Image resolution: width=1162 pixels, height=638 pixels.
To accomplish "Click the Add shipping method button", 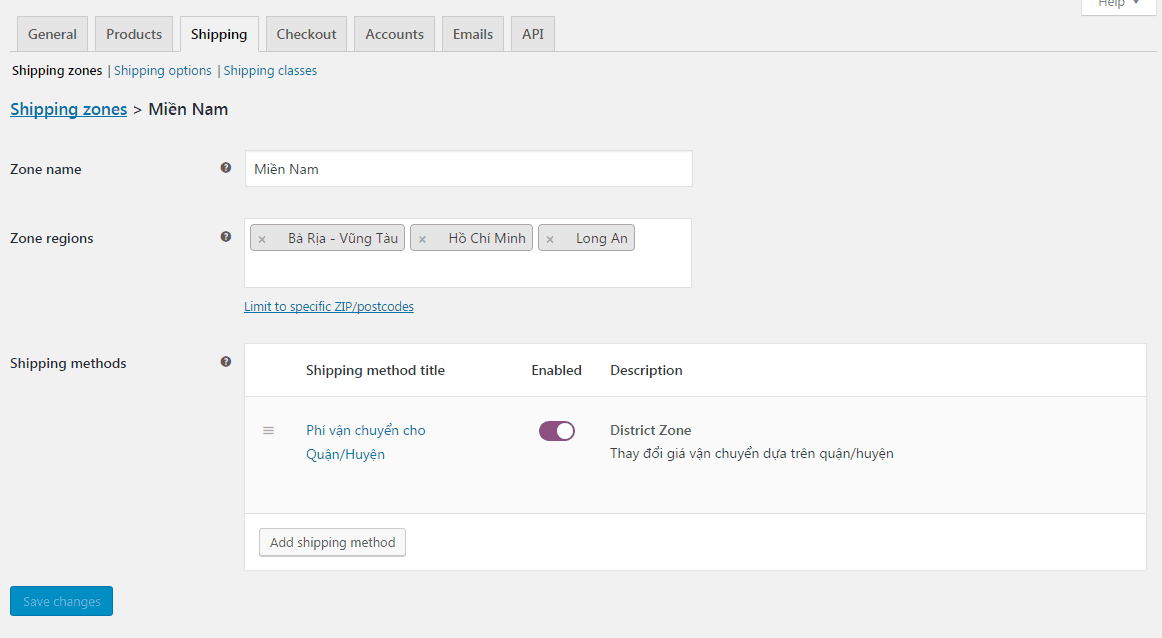I will [332, 542].
